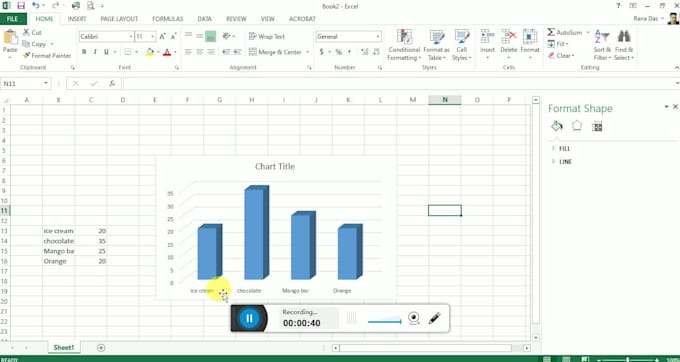The image size is (680, 362).
Task: Click Merge & Center button
Action: 275,52
